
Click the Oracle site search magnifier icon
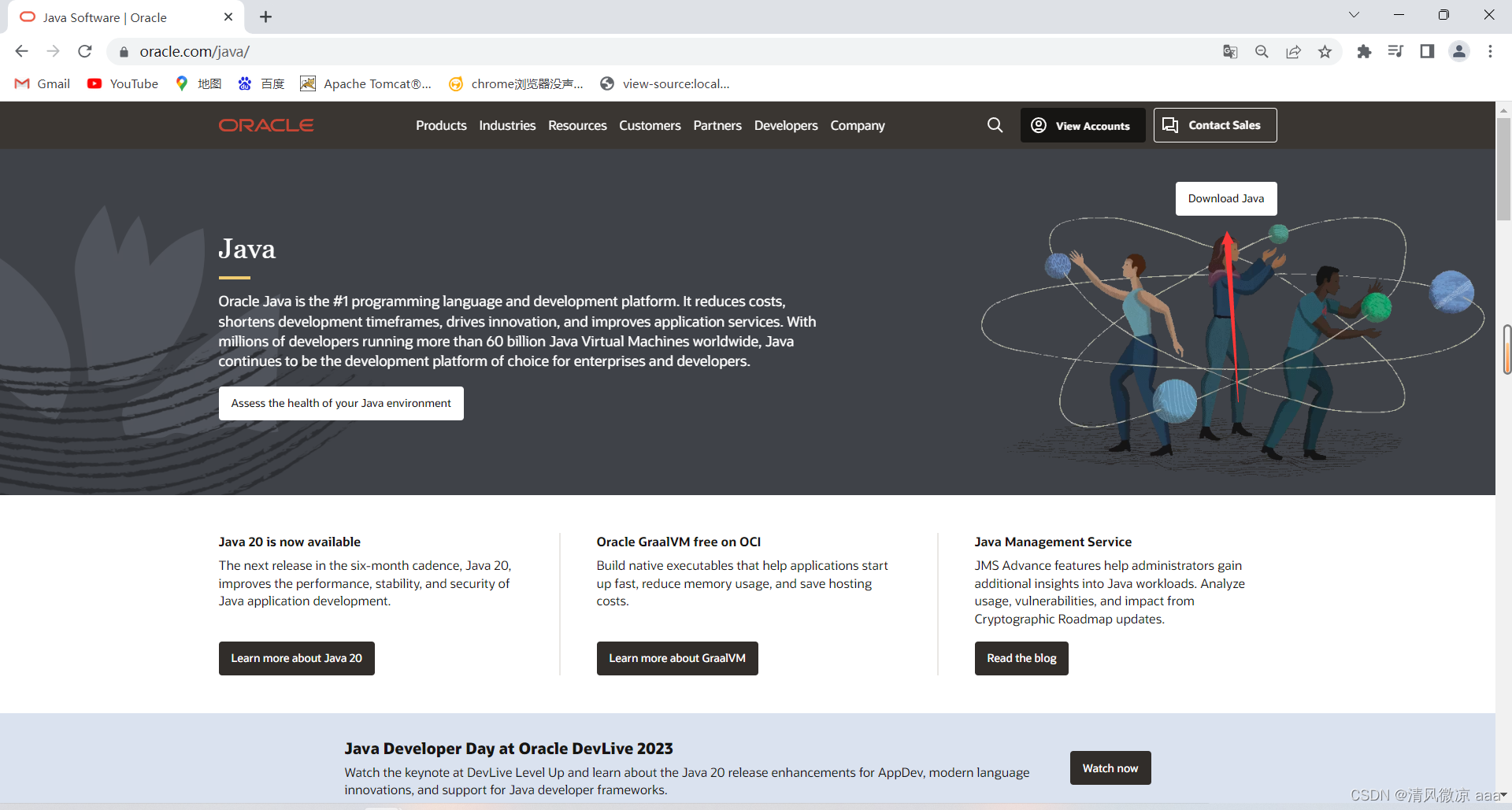[x=995, y=125]
